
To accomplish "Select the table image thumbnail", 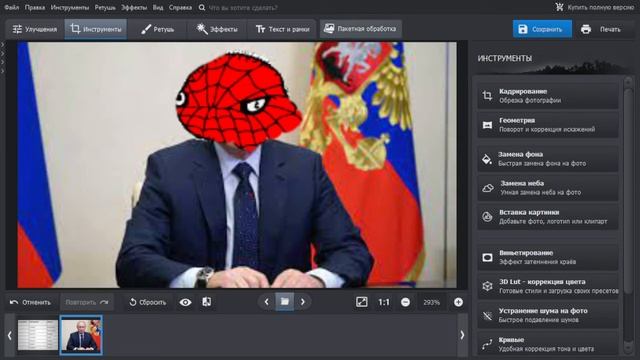I will tap(38, 335).
